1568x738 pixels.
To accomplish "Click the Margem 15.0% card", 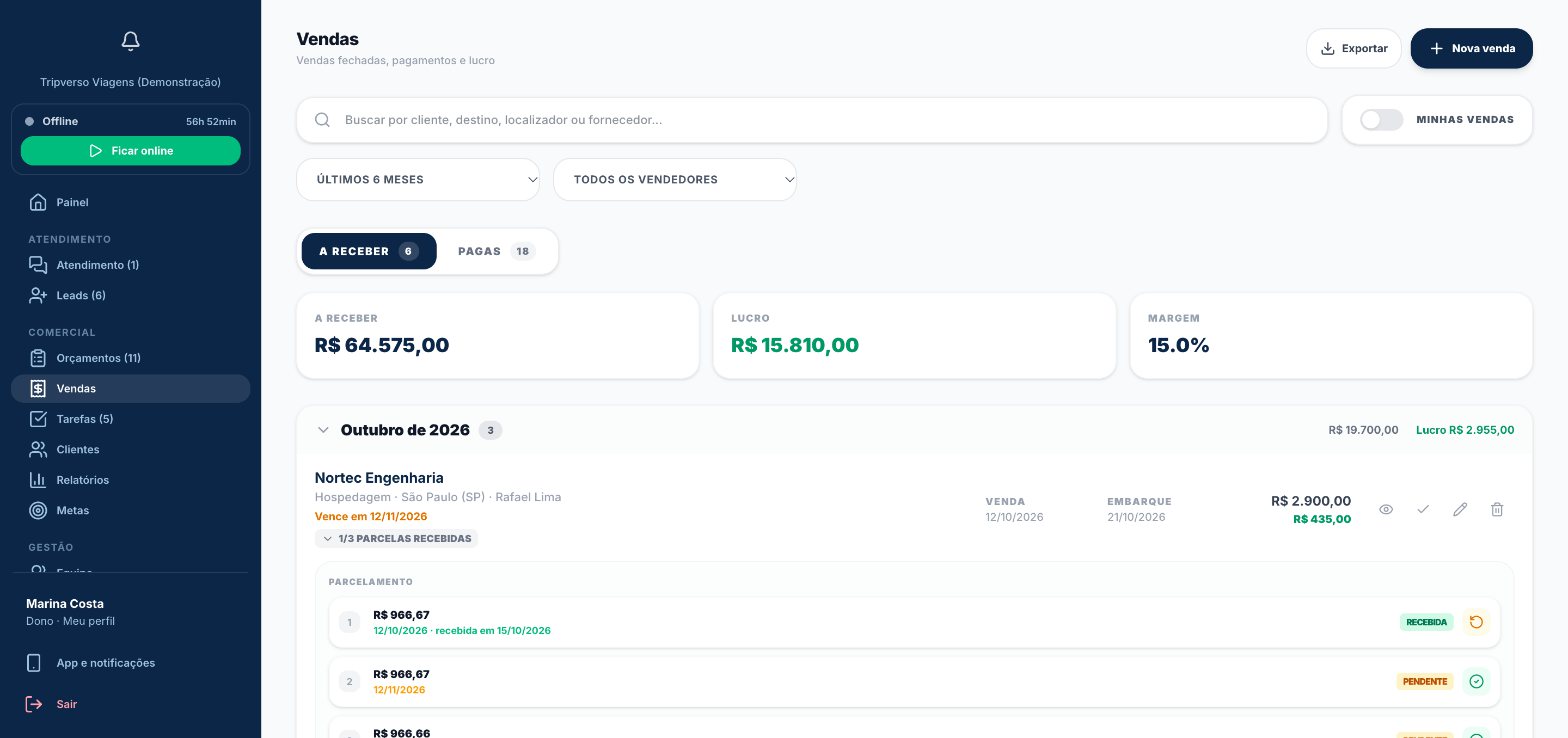I will coord(1331,336).
